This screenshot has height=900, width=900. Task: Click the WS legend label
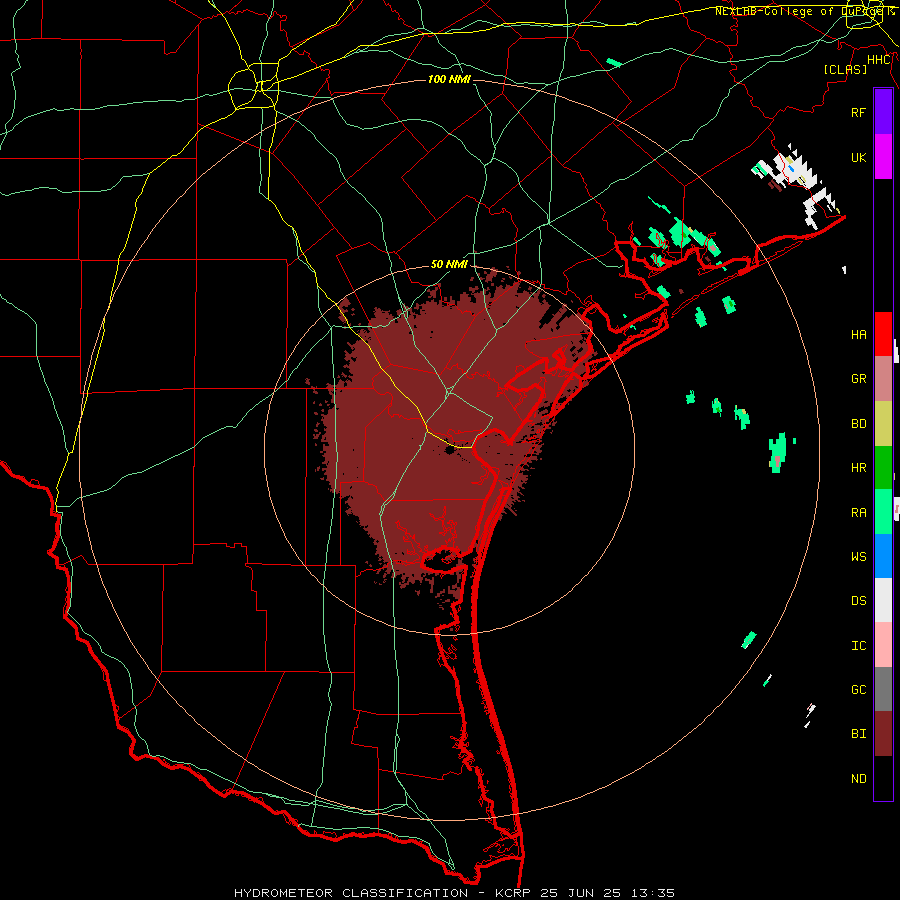[x=858, y=557]
